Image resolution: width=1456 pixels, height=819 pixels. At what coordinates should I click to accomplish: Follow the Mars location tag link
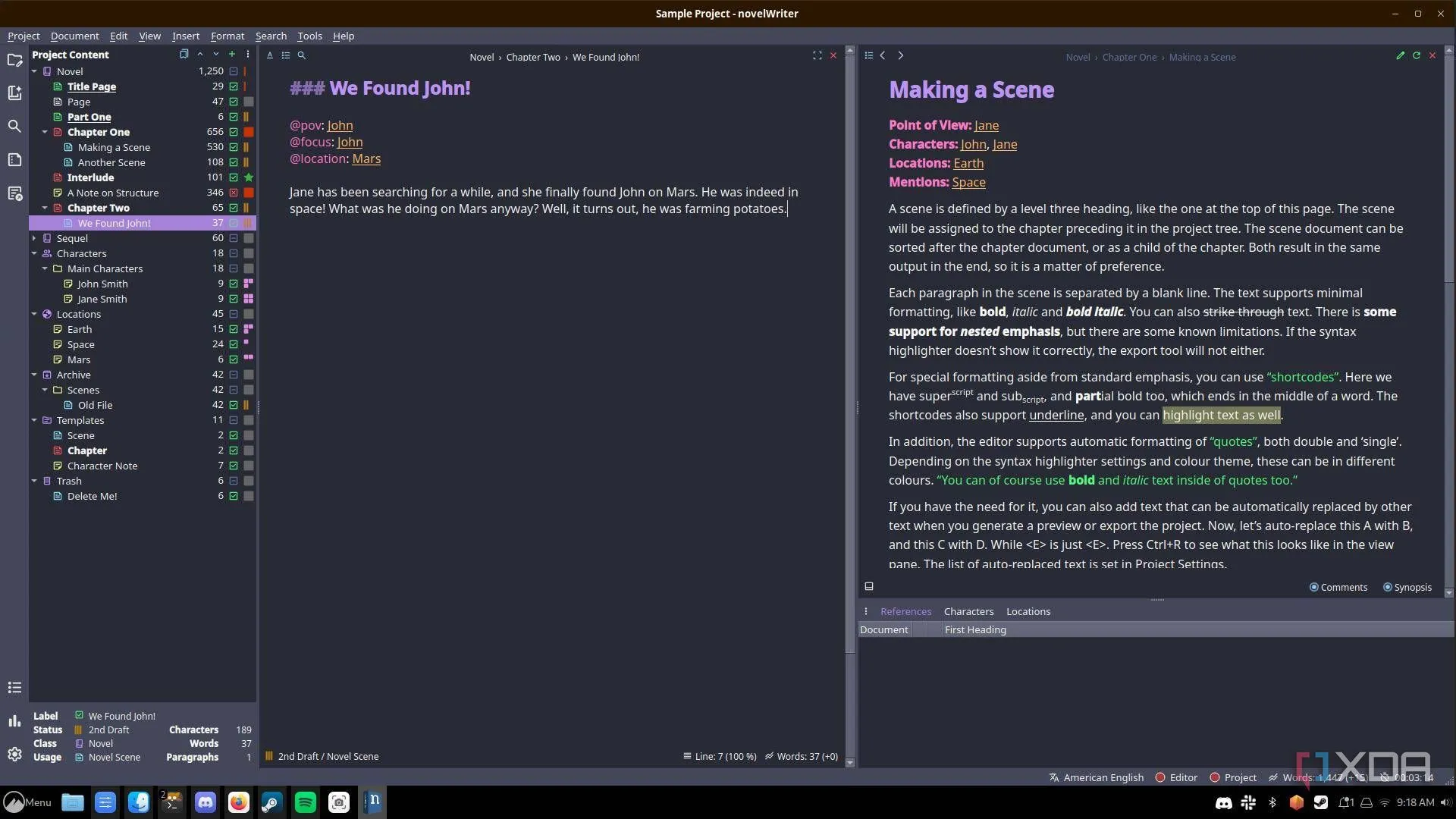(x=366, y=158)
